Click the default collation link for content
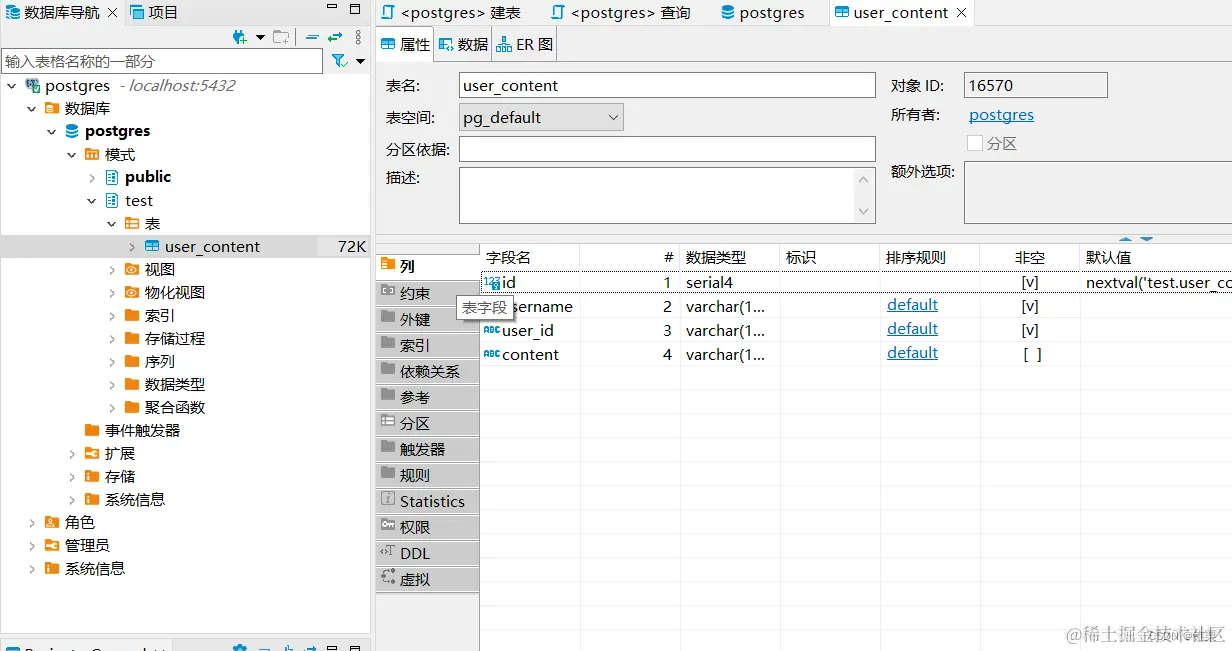 coord(912,353)
